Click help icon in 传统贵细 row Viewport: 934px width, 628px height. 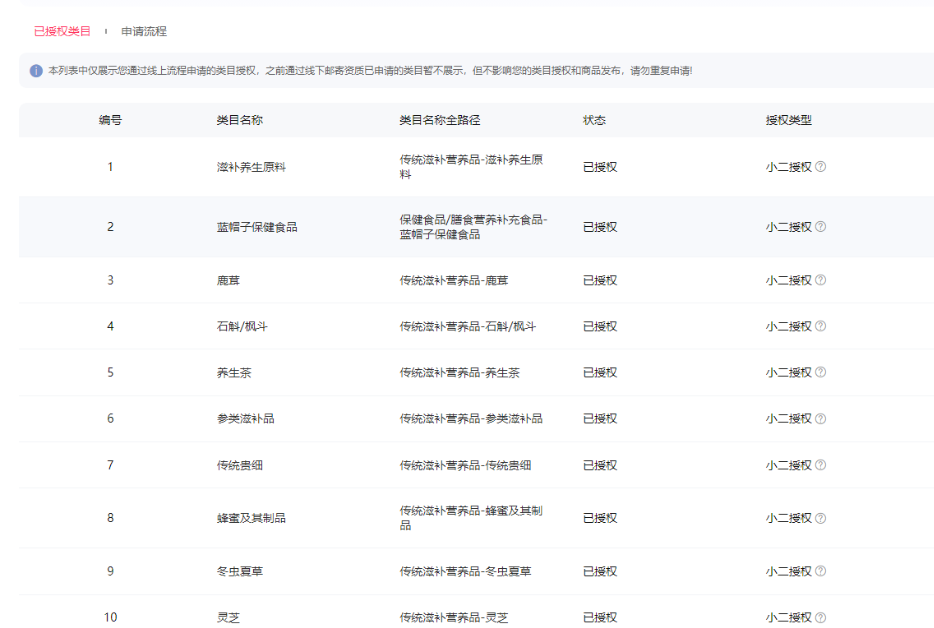pyautogui.click(x=820, y=465)
